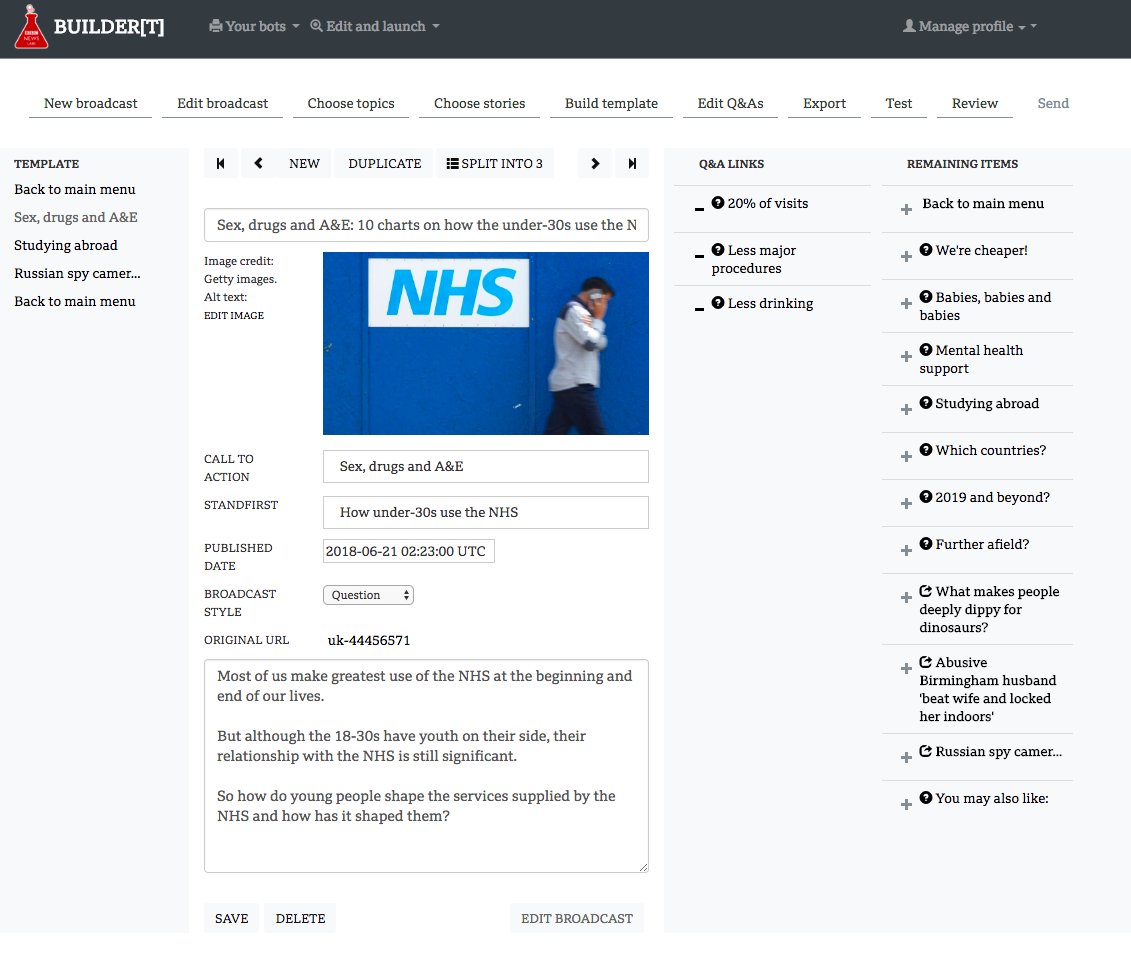Click original URL value 'uk-44456571'
Viewport: 1131px width, 958px height.
point(369,641)
